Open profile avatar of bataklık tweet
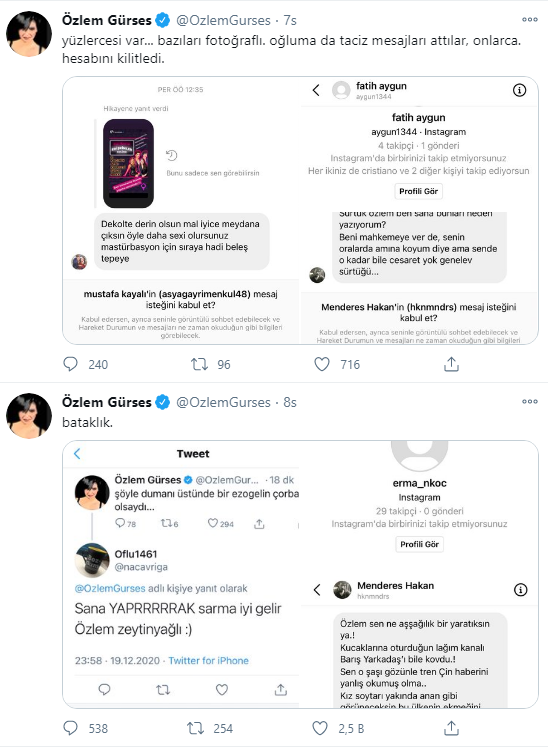This screenshot has width=548, height=748. pos(29,416)
